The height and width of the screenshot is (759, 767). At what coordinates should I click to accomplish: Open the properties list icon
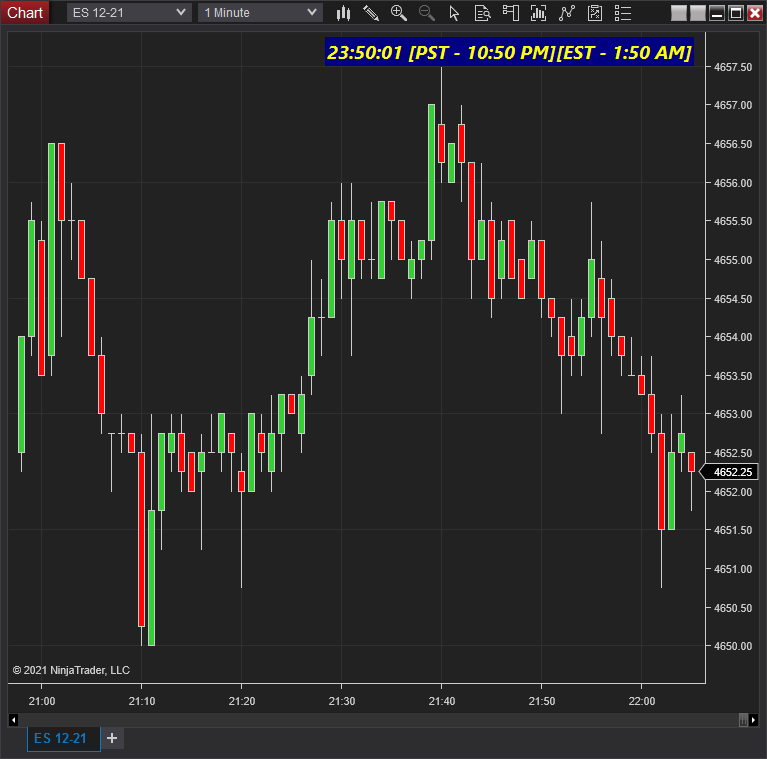[623, 13]
